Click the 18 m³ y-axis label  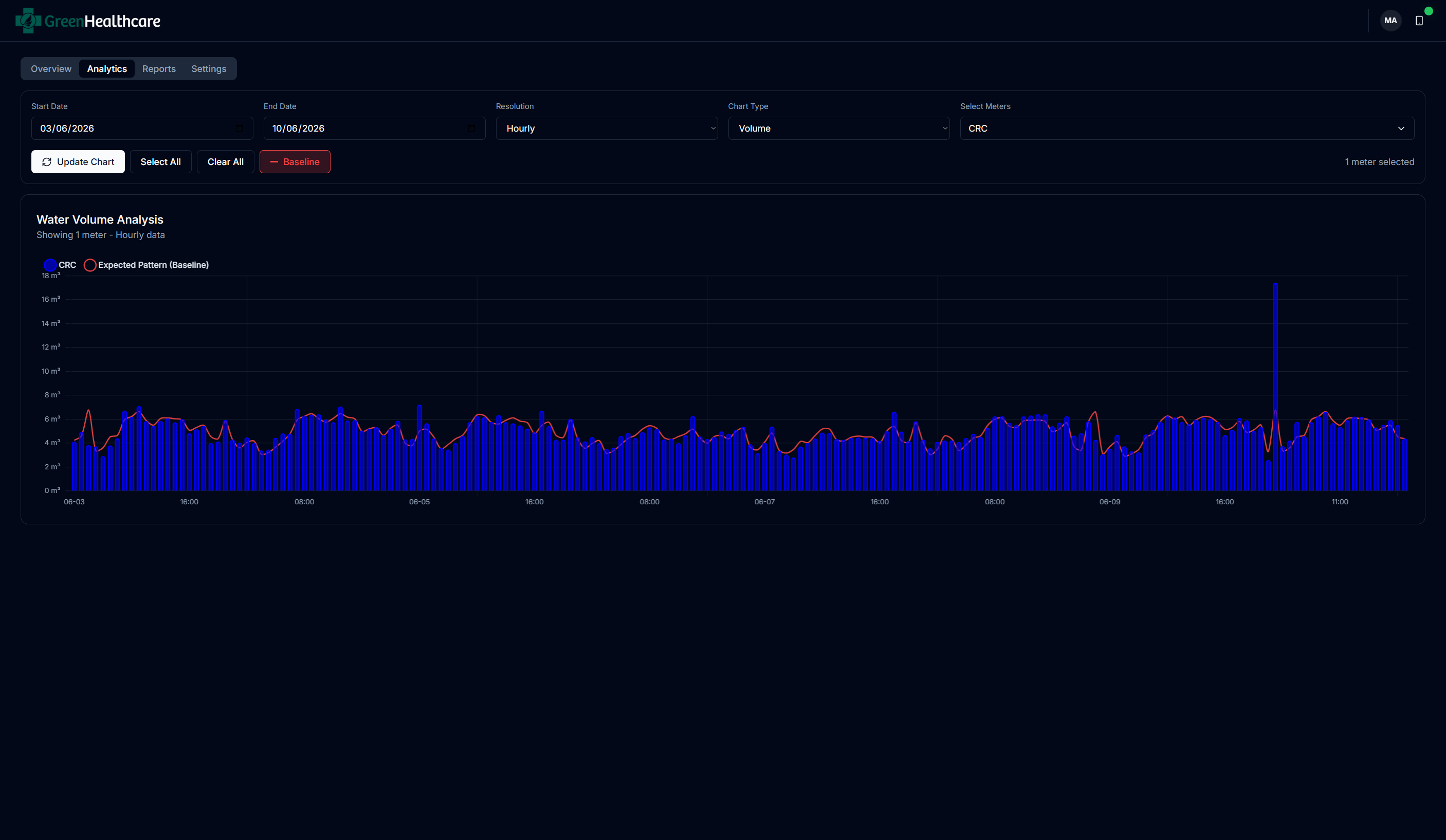click(x=50, y=276)
